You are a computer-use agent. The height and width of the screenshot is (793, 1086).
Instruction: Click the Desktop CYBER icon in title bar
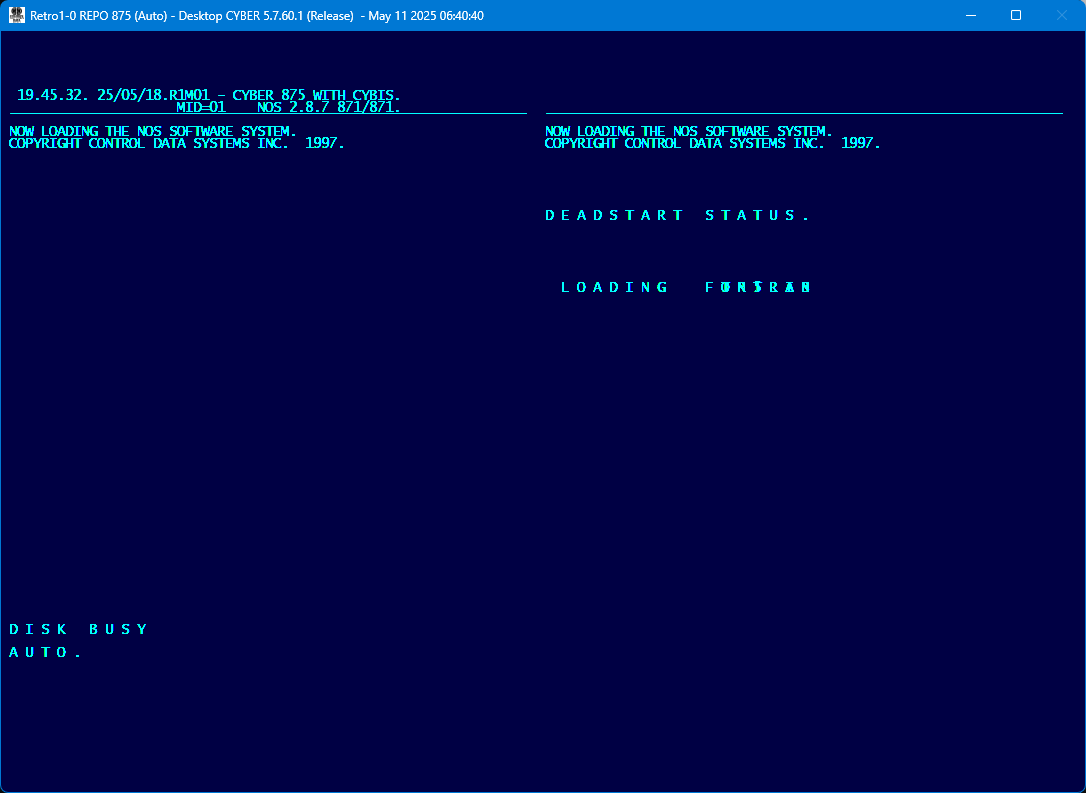(x=17, y=15)
